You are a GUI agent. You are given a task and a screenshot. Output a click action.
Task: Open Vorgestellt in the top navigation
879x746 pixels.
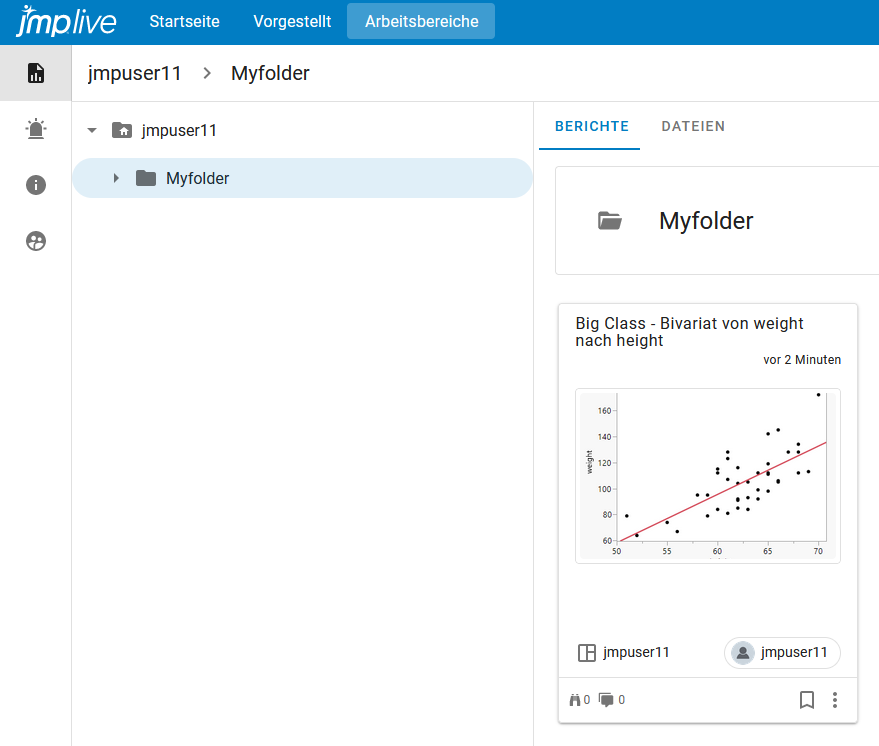point(292,21)
